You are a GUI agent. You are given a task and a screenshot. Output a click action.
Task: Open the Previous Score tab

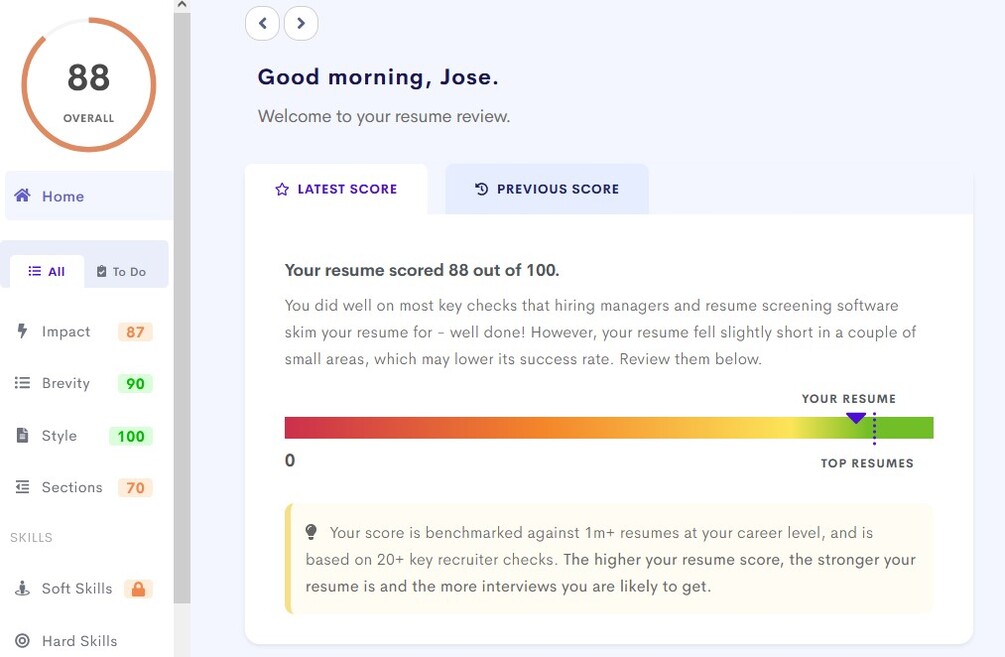(547, 188)
